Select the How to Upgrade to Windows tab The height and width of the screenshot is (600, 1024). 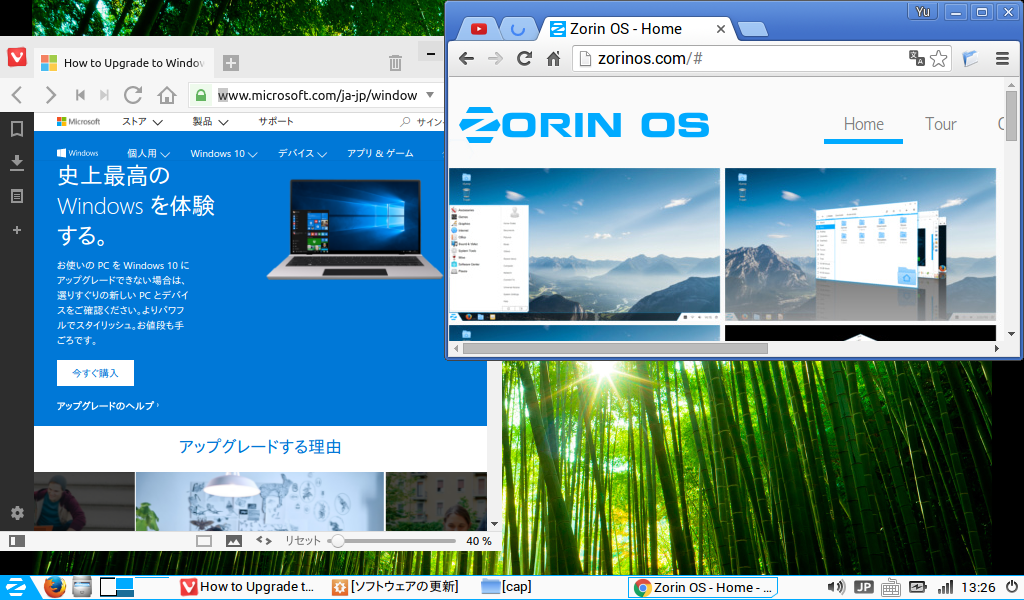click(124, 63)
